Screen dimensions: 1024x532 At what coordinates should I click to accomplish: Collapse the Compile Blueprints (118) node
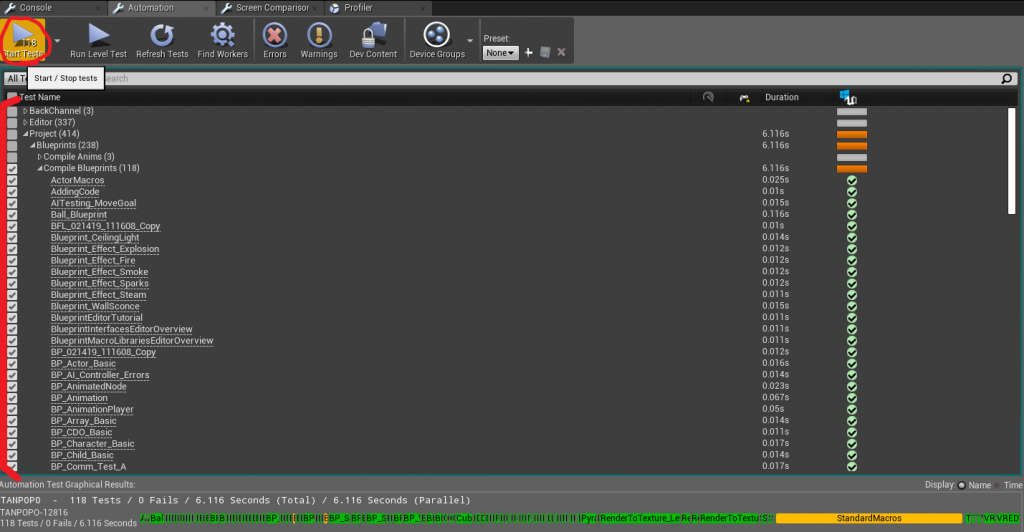tap(40, 168)
